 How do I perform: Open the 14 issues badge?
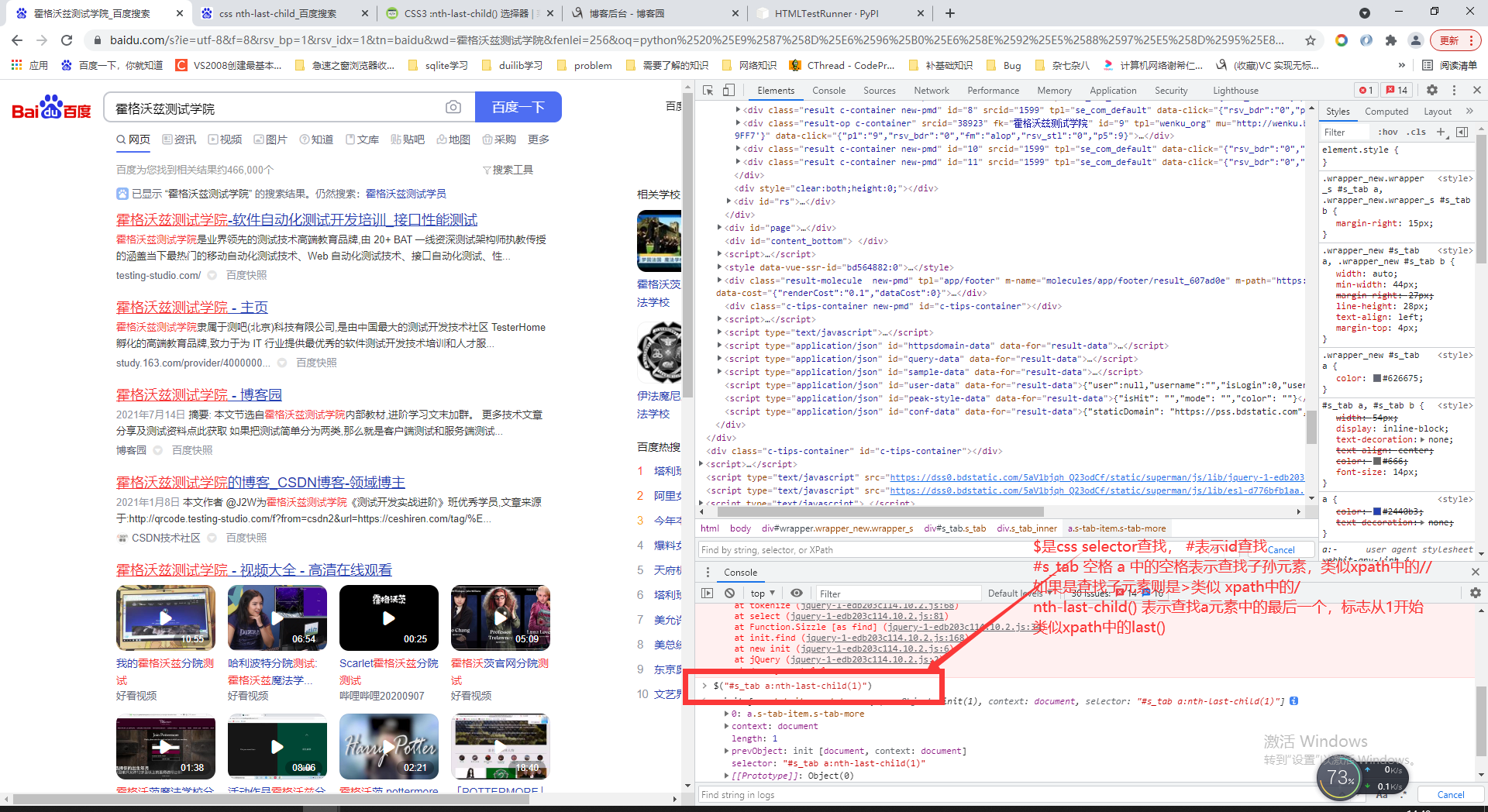click(x=1397, y=90)
